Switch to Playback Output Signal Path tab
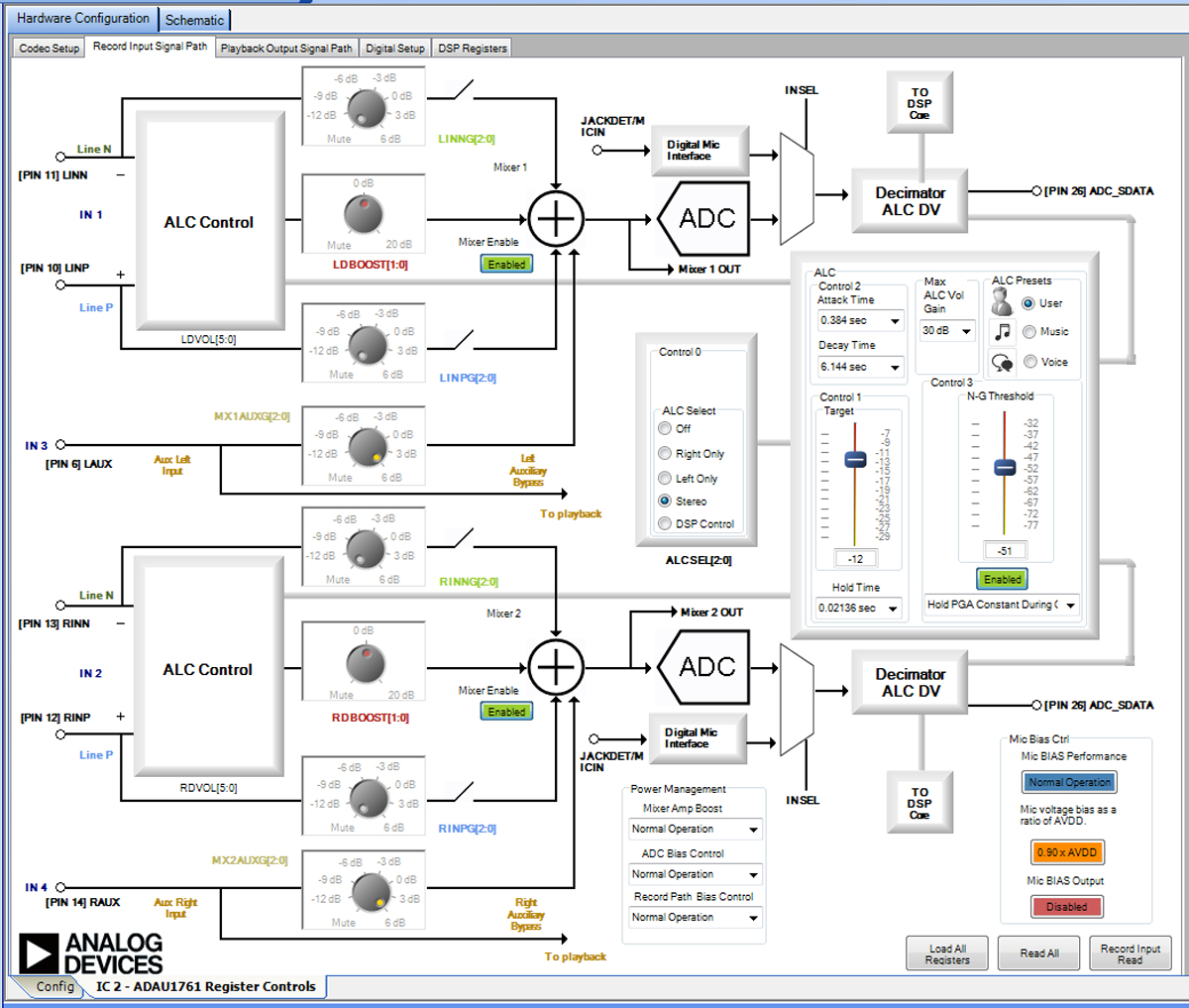The height and width of the screenshot is (1008, 1189). click(x=285, y=48)
